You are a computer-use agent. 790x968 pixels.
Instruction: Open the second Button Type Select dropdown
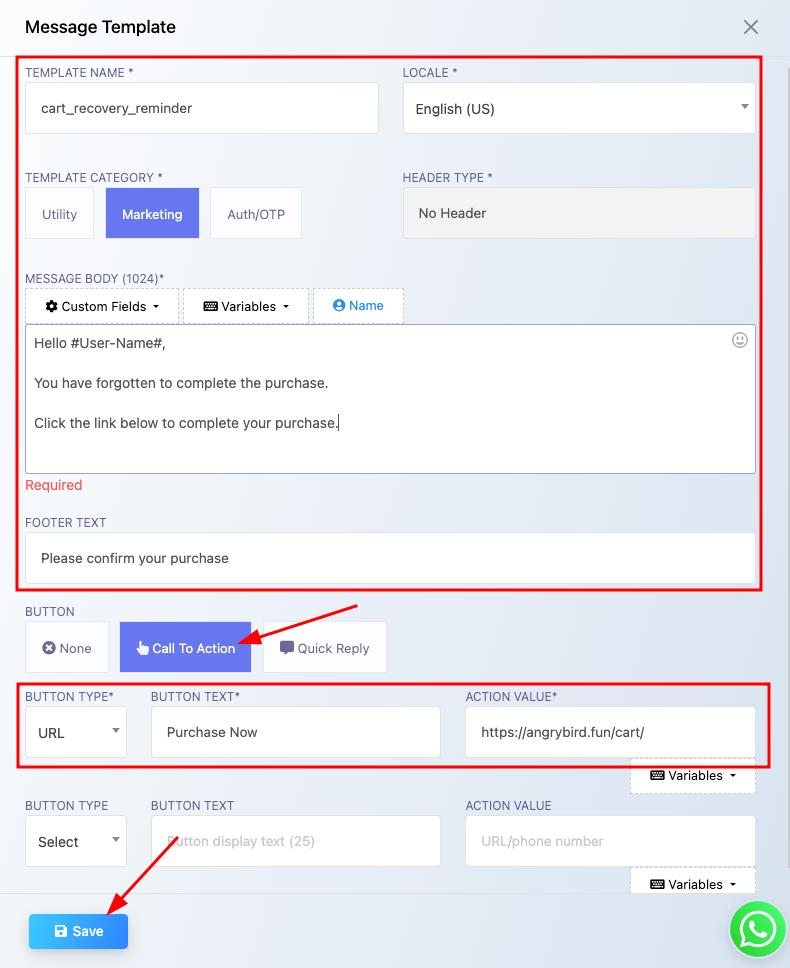point(76,842)
